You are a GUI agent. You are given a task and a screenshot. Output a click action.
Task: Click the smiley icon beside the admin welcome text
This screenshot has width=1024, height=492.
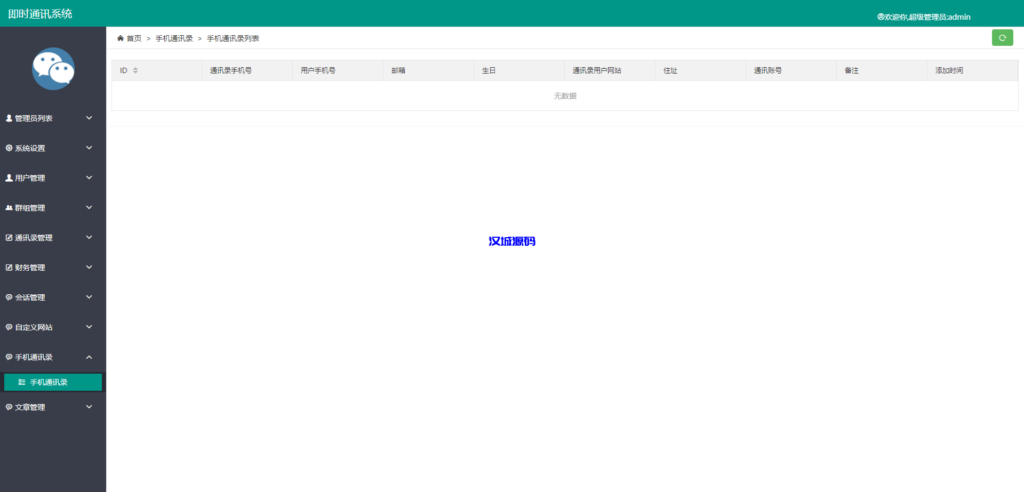point(881,17)
